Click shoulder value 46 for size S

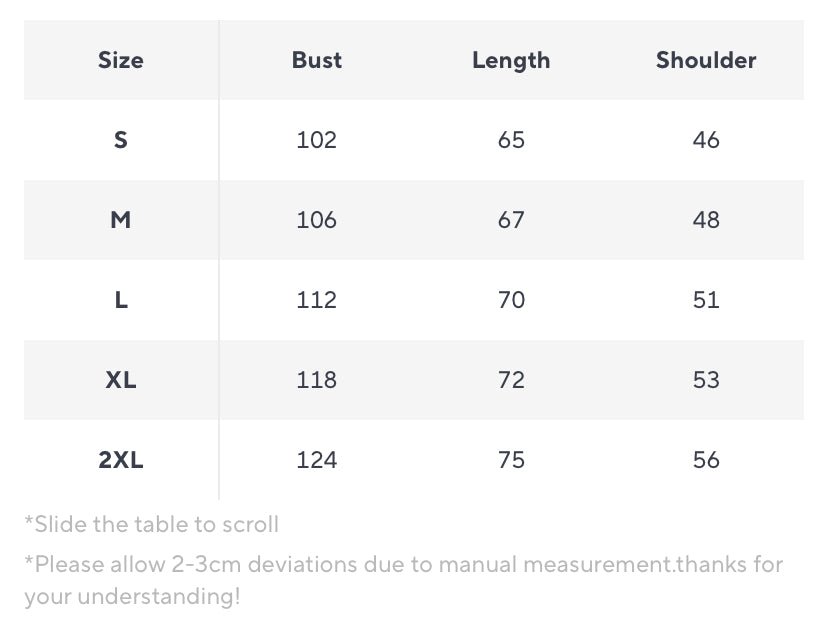706,140
